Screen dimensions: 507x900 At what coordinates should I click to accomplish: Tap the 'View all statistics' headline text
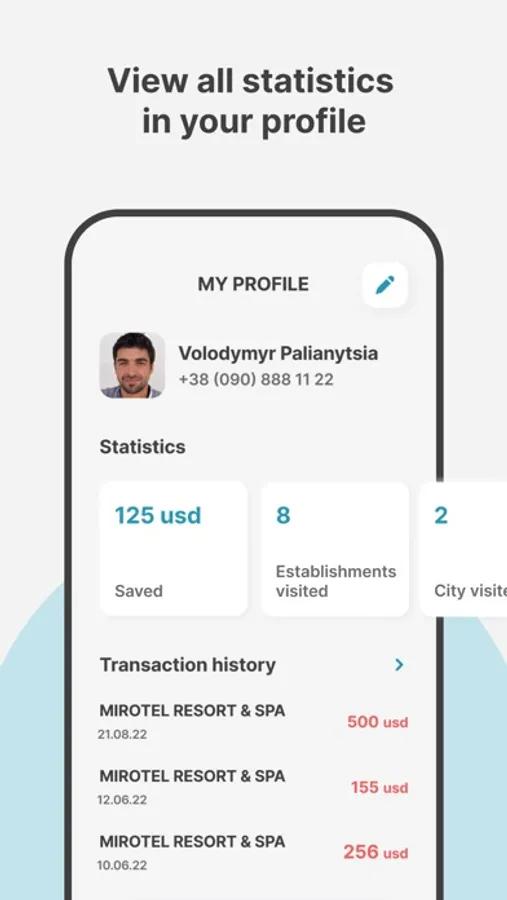click(x=250, y=80)
